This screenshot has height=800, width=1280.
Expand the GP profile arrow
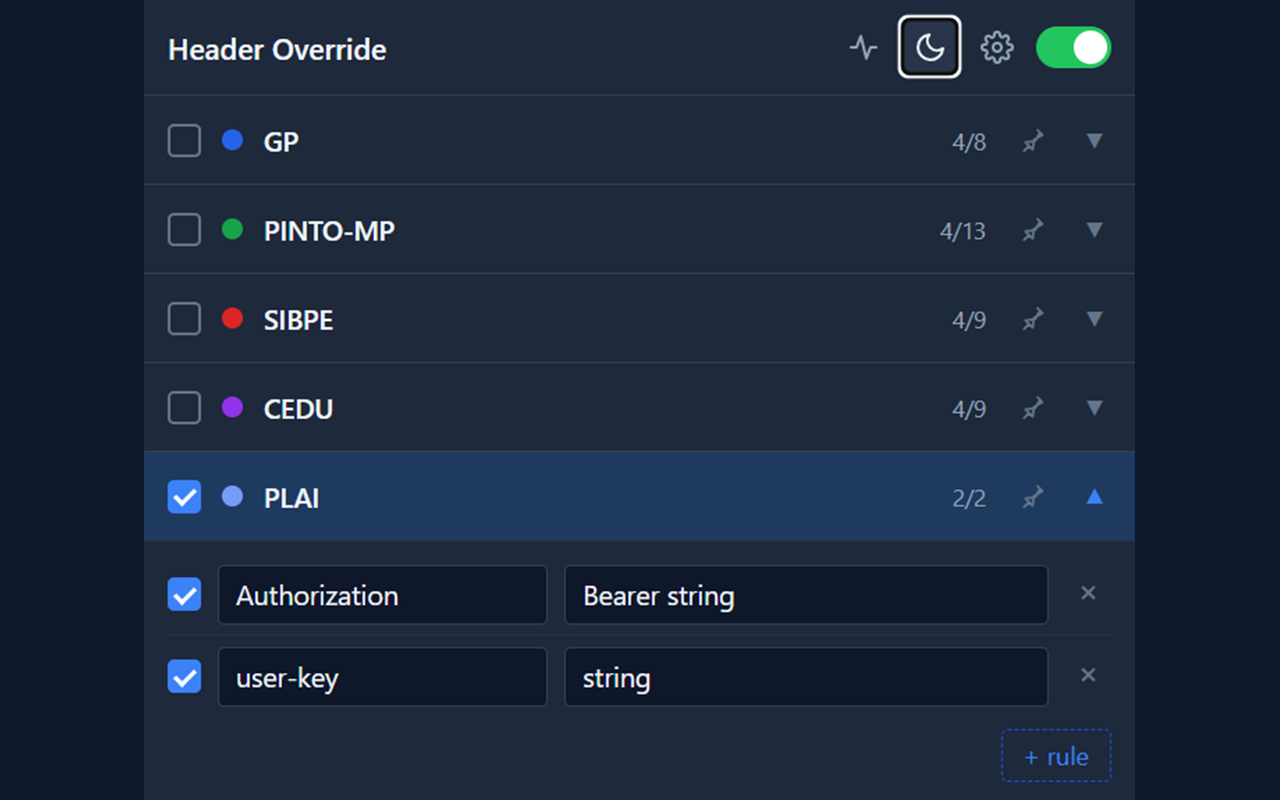click(x=1094, y=141)
